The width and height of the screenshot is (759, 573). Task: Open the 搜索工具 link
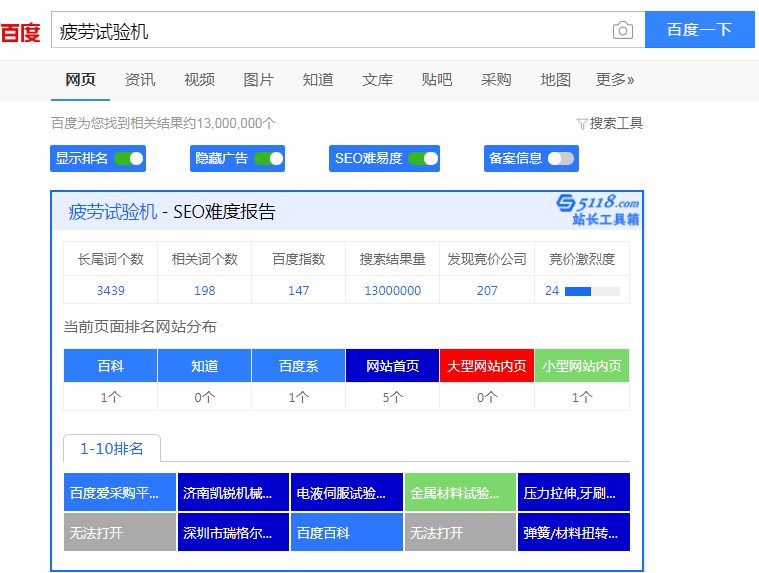click(x=616, y=123)
